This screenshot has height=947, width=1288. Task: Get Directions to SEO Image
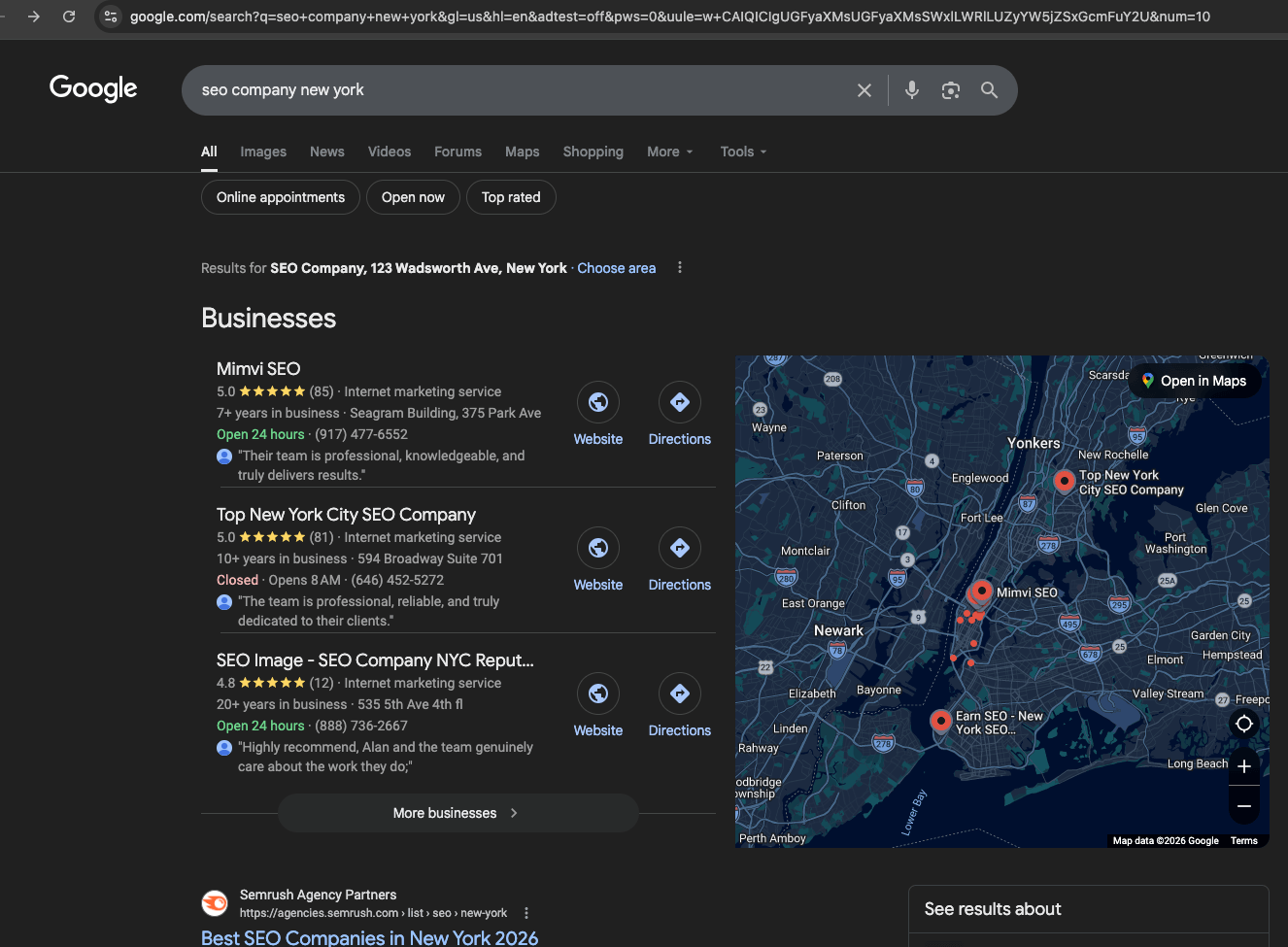tap(680, 693)
